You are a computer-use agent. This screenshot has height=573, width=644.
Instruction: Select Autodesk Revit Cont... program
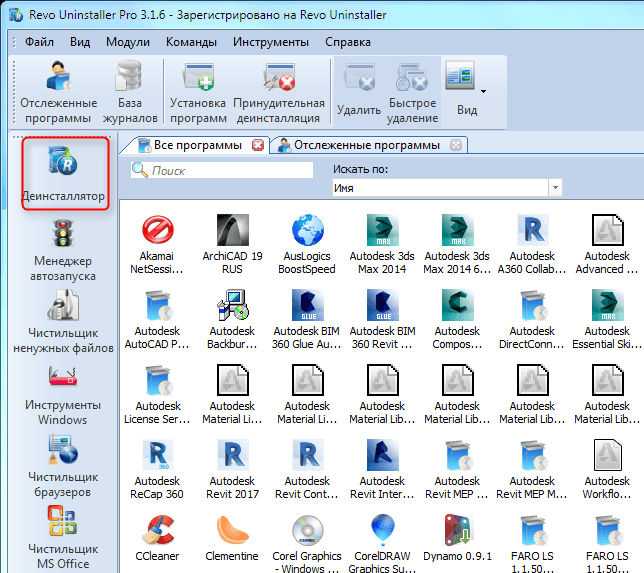click(307, 470)
